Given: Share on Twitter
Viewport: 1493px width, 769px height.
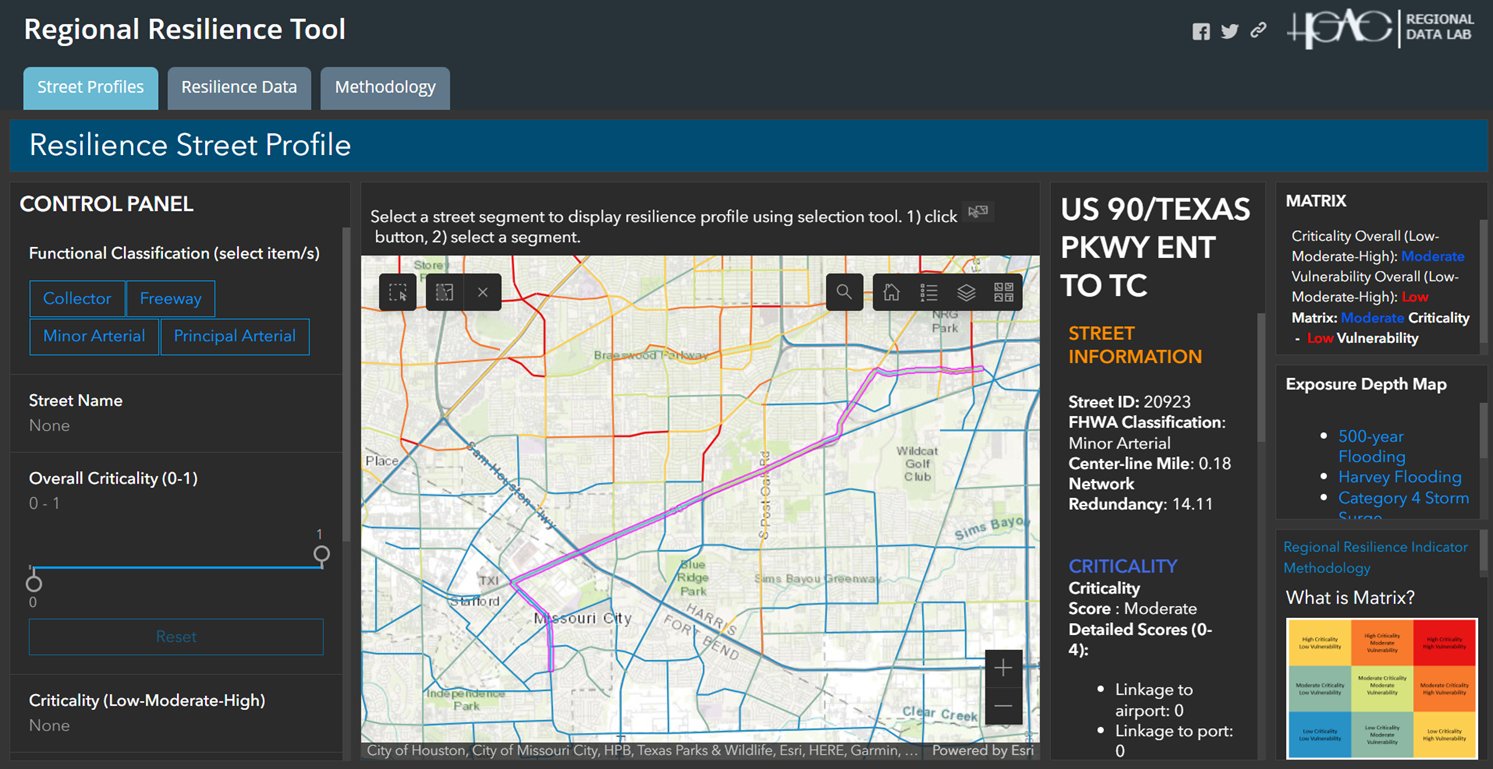Looking at the screenshot, I should 1230,31.
